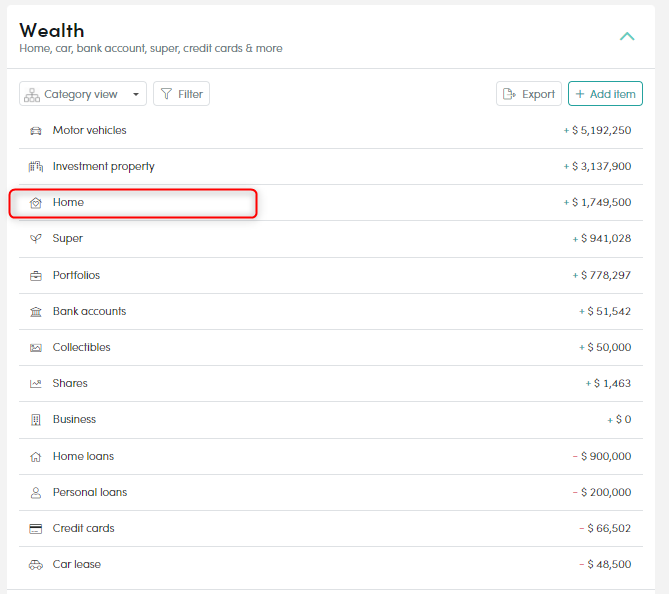This screenshot has width=669, height=594.
Task: Click the Shares chart icon
Action: click(36, 384)
